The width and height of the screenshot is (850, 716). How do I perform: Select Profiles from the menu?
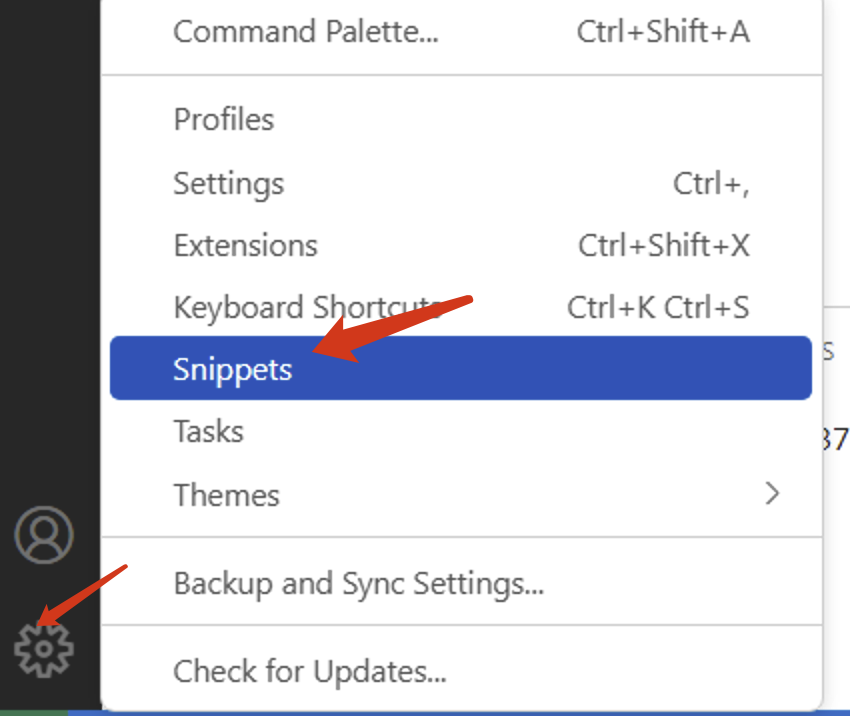click(x=461, y=119)
